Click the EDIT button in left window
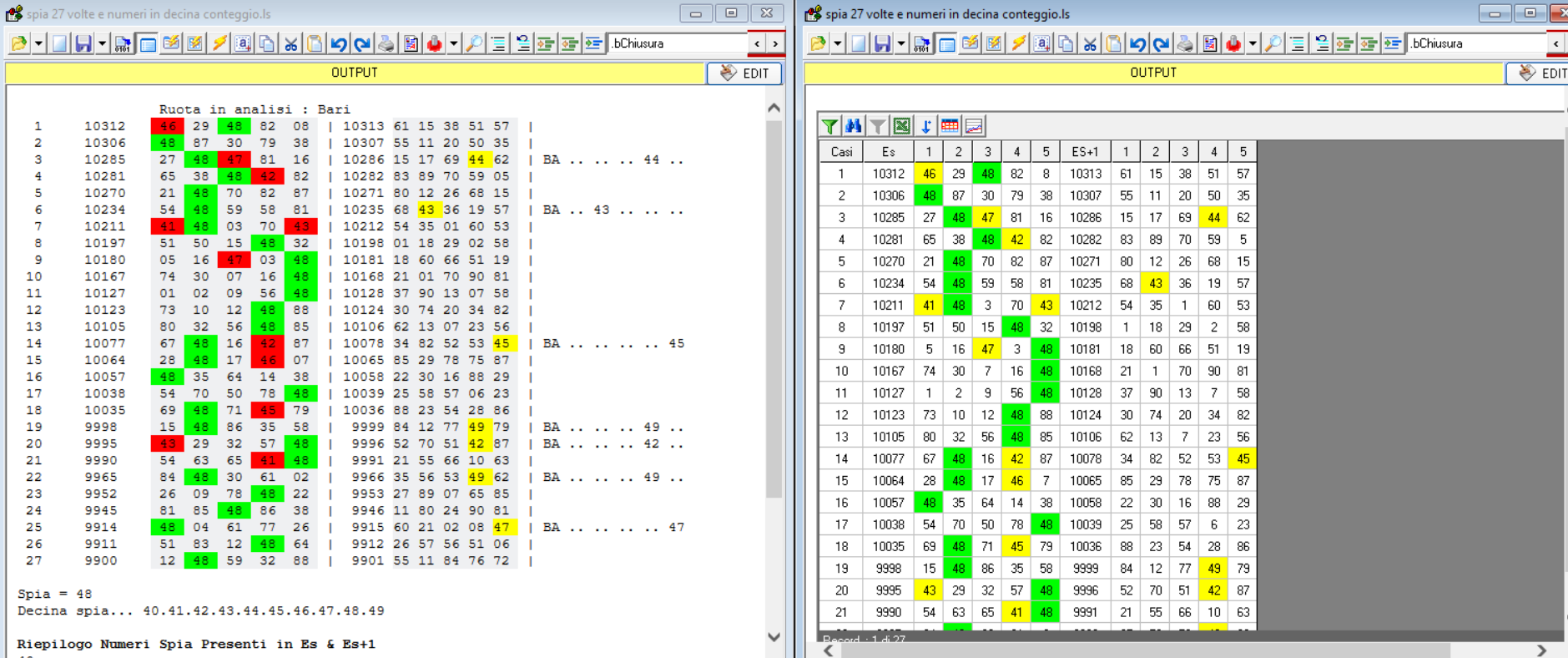The width and height of the screenshot is (1568, 658). click(744, 73)
